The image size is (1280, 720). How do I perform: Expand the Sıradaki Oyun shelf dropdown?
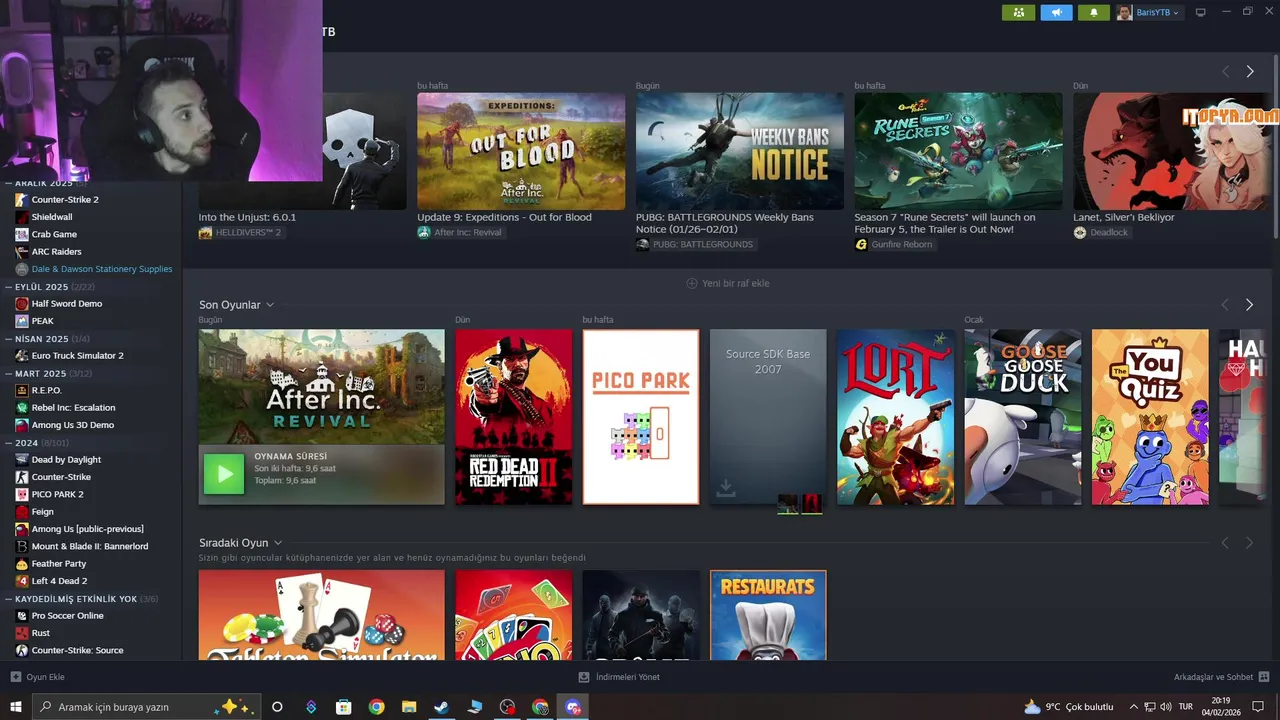278,543
